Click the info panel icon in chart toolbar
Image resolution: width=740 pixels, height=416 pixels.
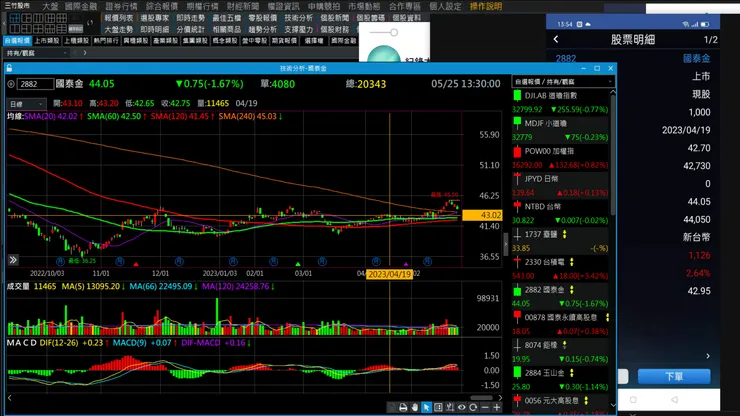tap(438, 407)
